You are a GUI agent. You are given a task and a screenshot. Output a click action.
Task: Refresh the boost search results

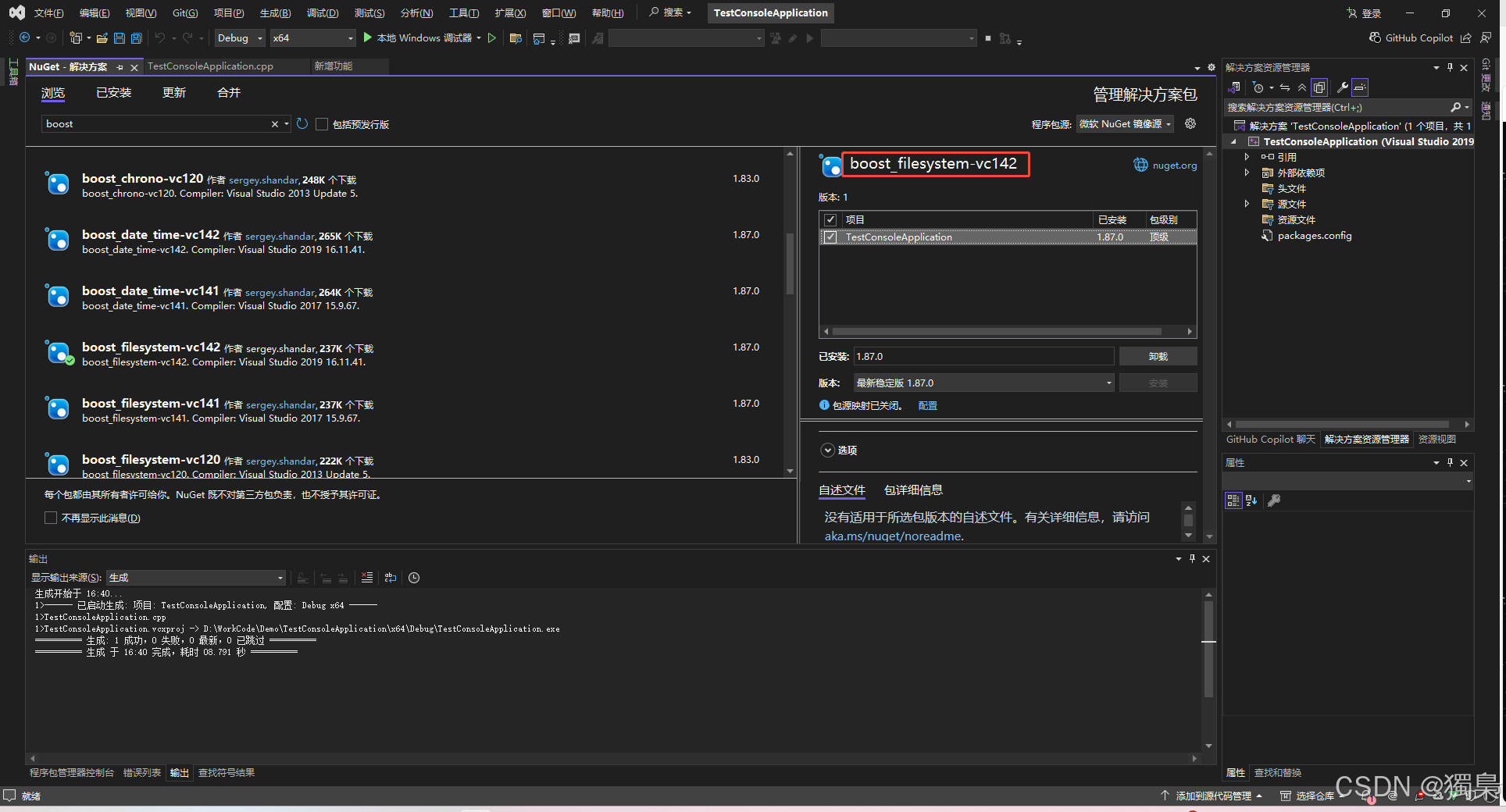pos(302,123)
